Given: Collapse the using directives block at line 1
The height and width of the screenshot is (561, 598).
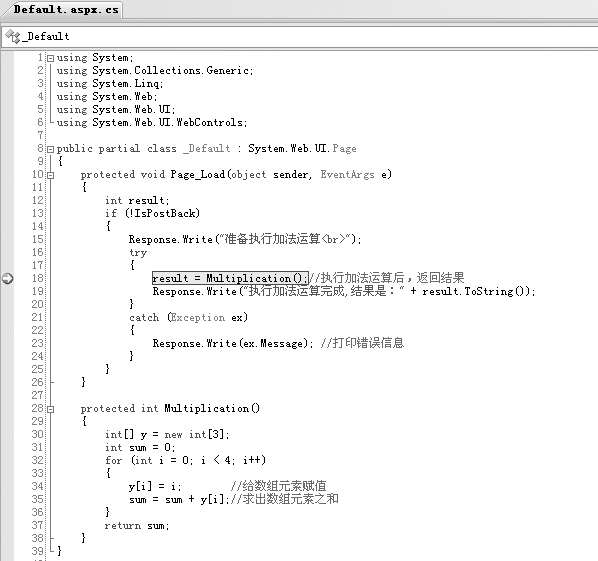Looking at the screenshot, I should click(x=50, y=58).
